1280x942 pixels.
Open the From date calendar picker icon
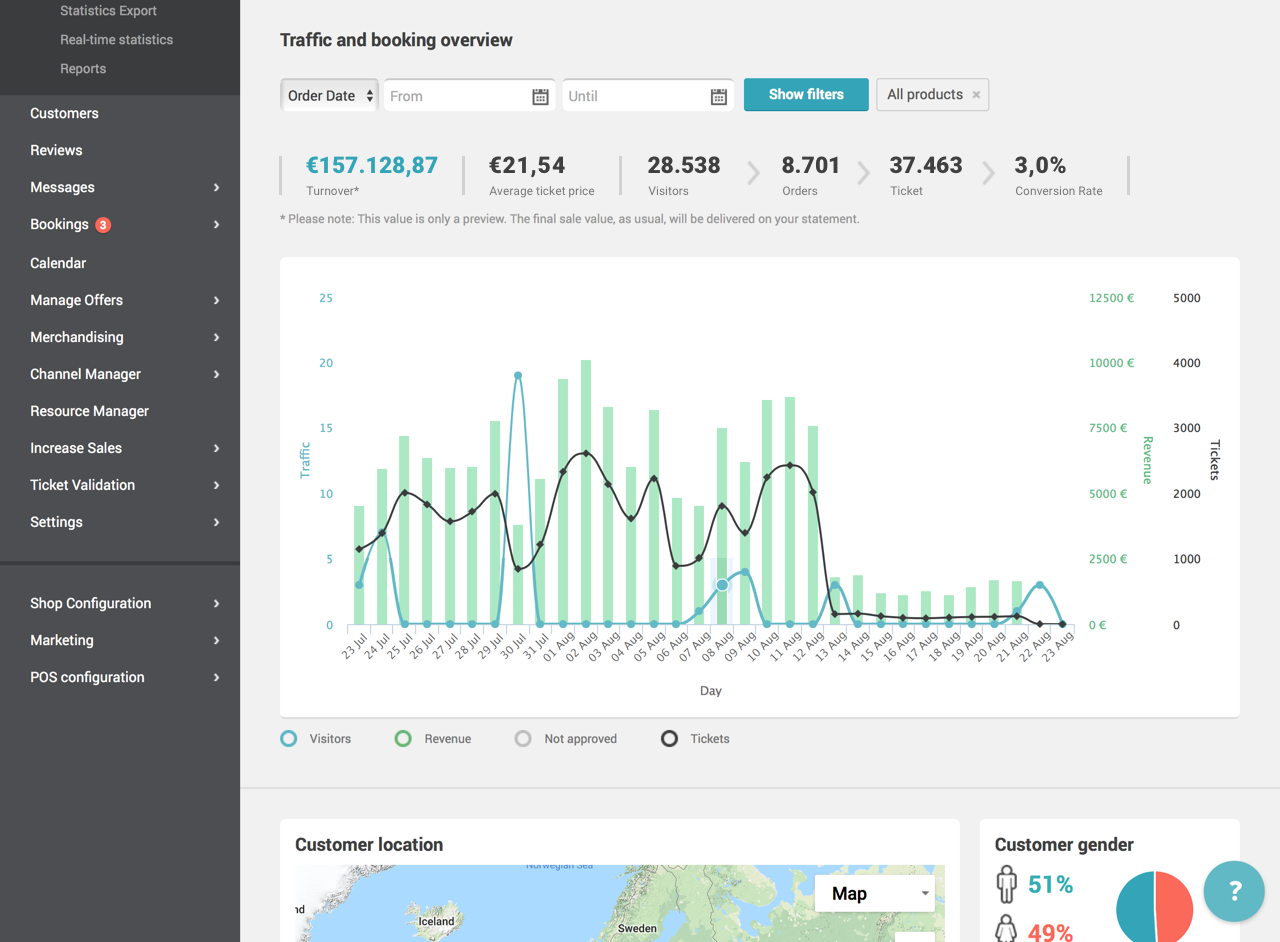540,96
